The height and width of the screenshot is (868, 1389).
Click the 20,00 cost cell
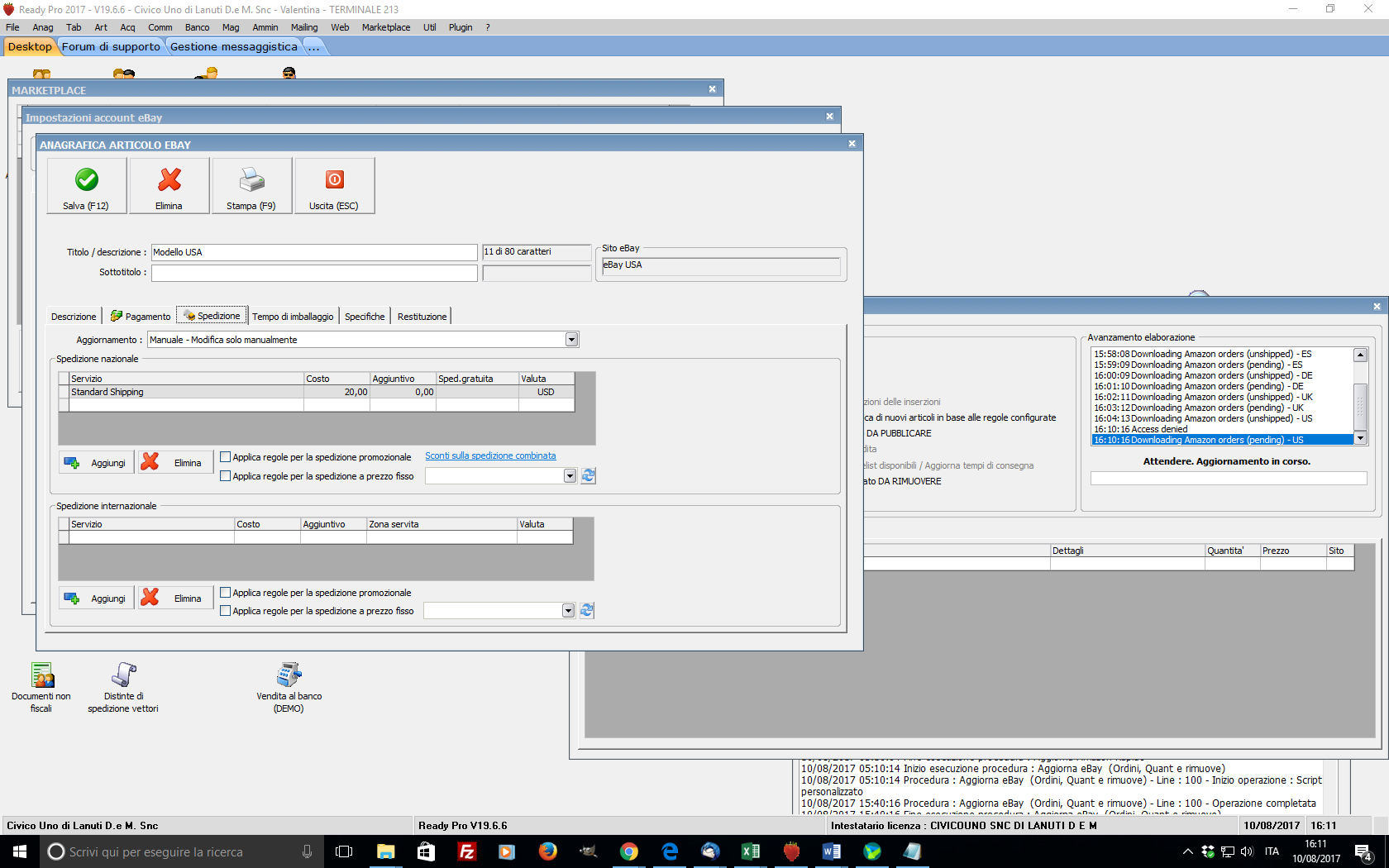(x=337, y=392)
